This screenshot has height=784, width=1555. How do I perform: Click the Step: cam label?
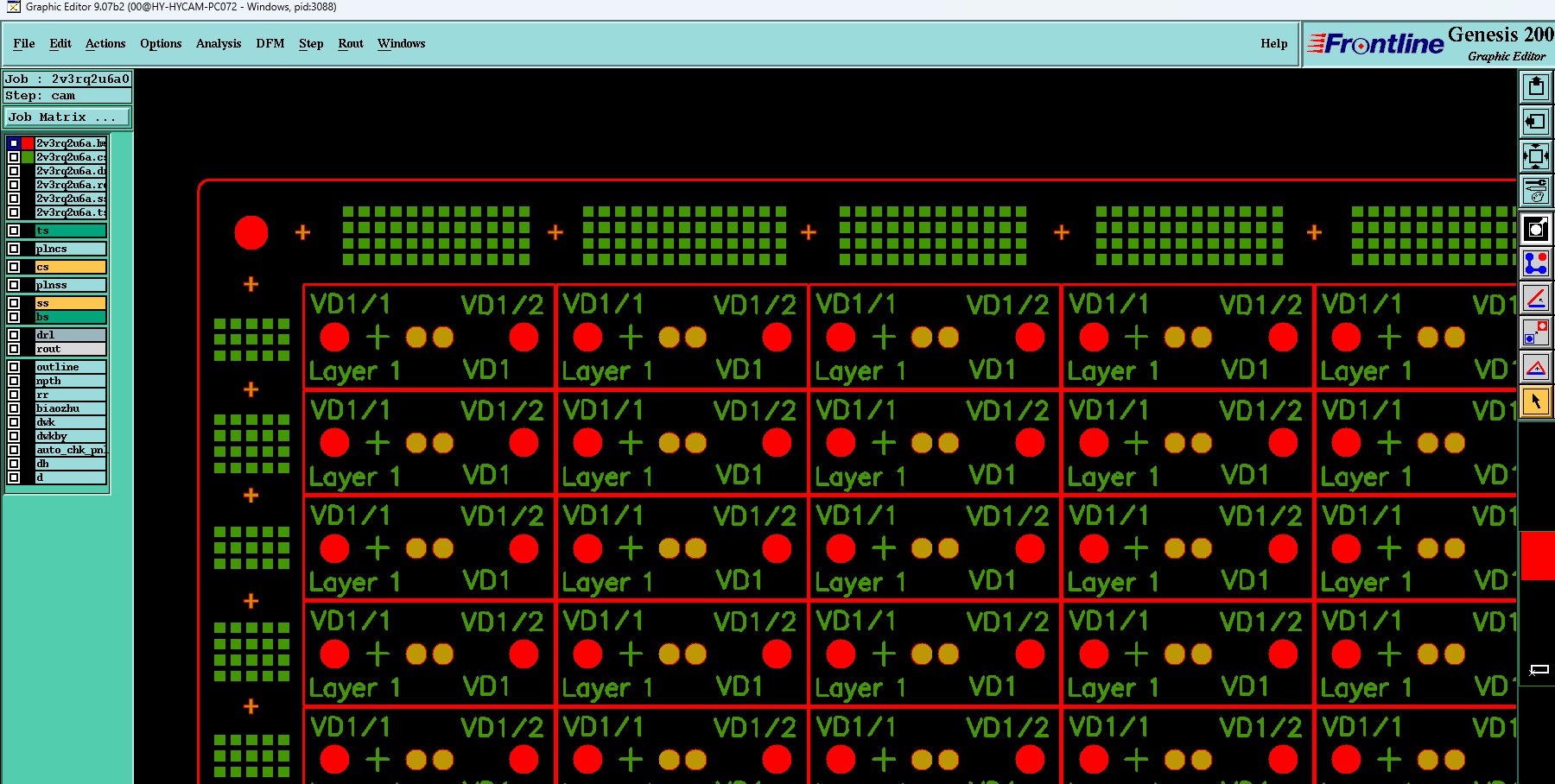click(67, 96)
